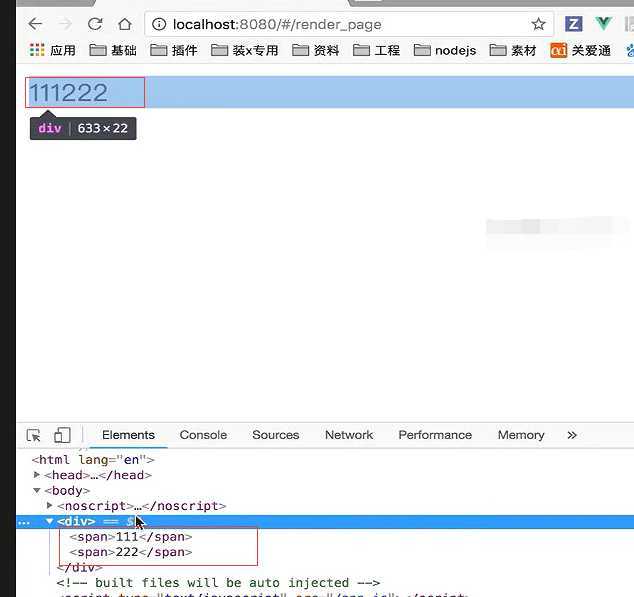Open the 基础 bookmark folder
Viewport: 634px width, 597px height.
pos(113,50)
